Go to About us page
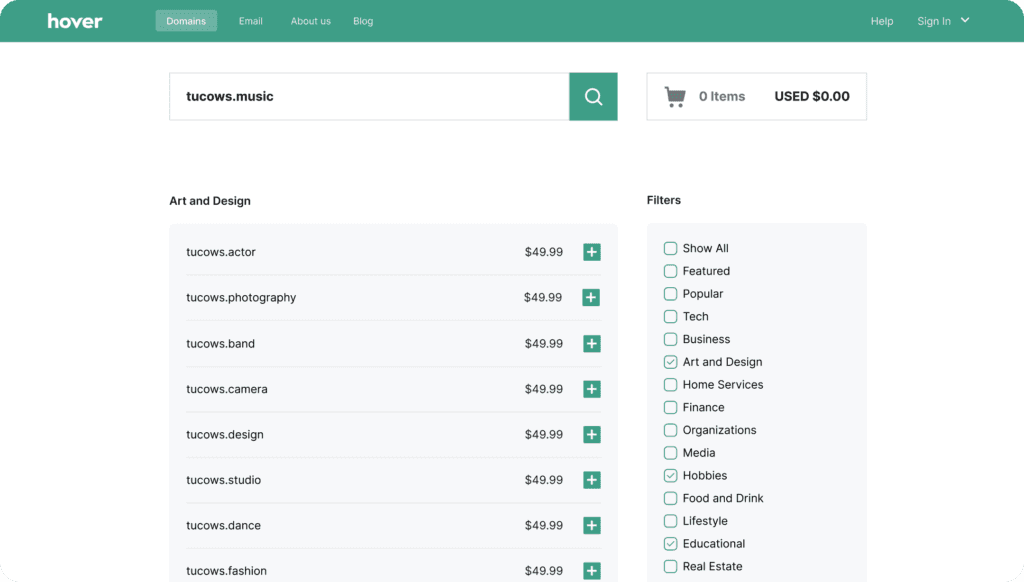 point(311,21)
